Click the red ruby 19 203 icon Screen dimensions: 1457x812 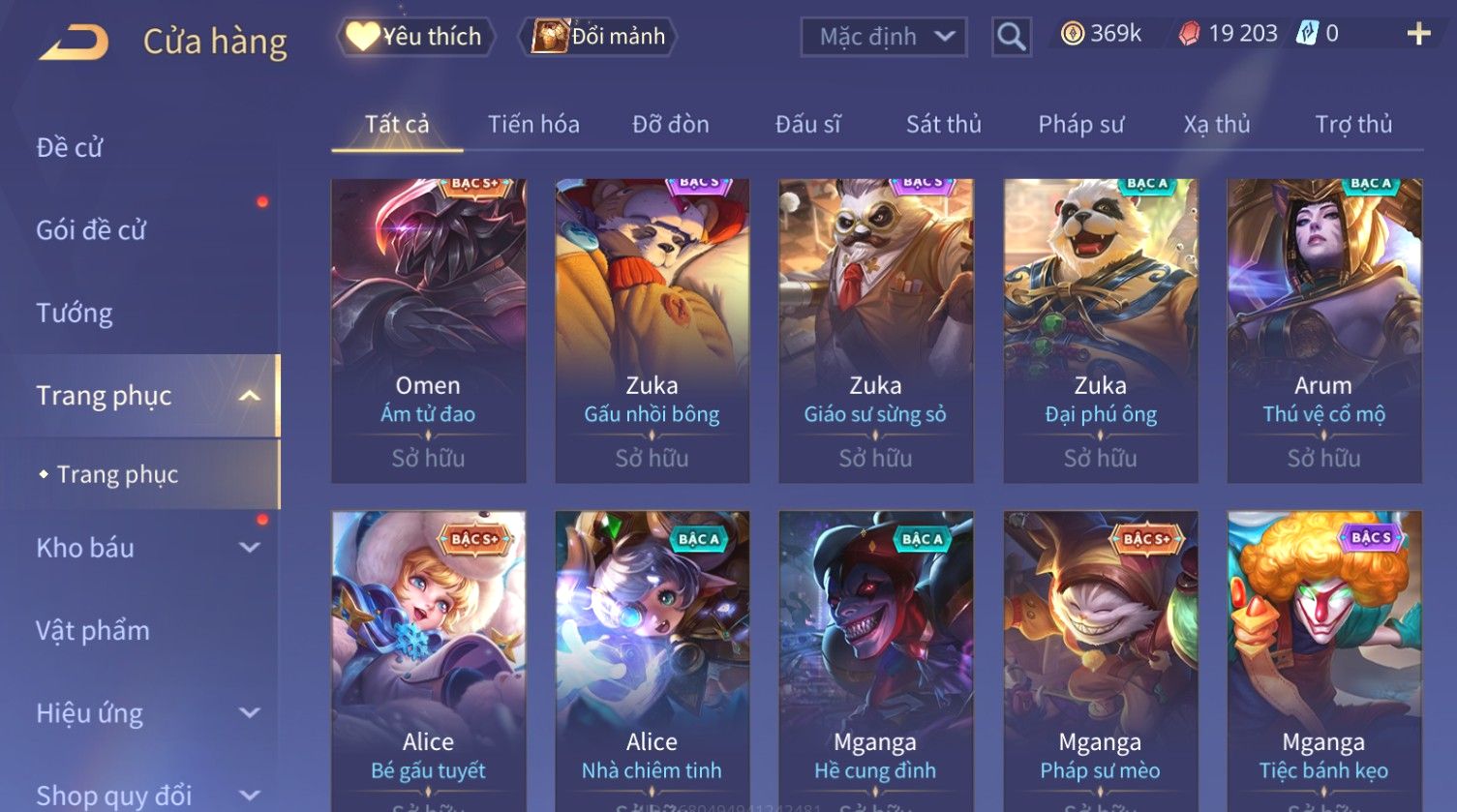1189,34
